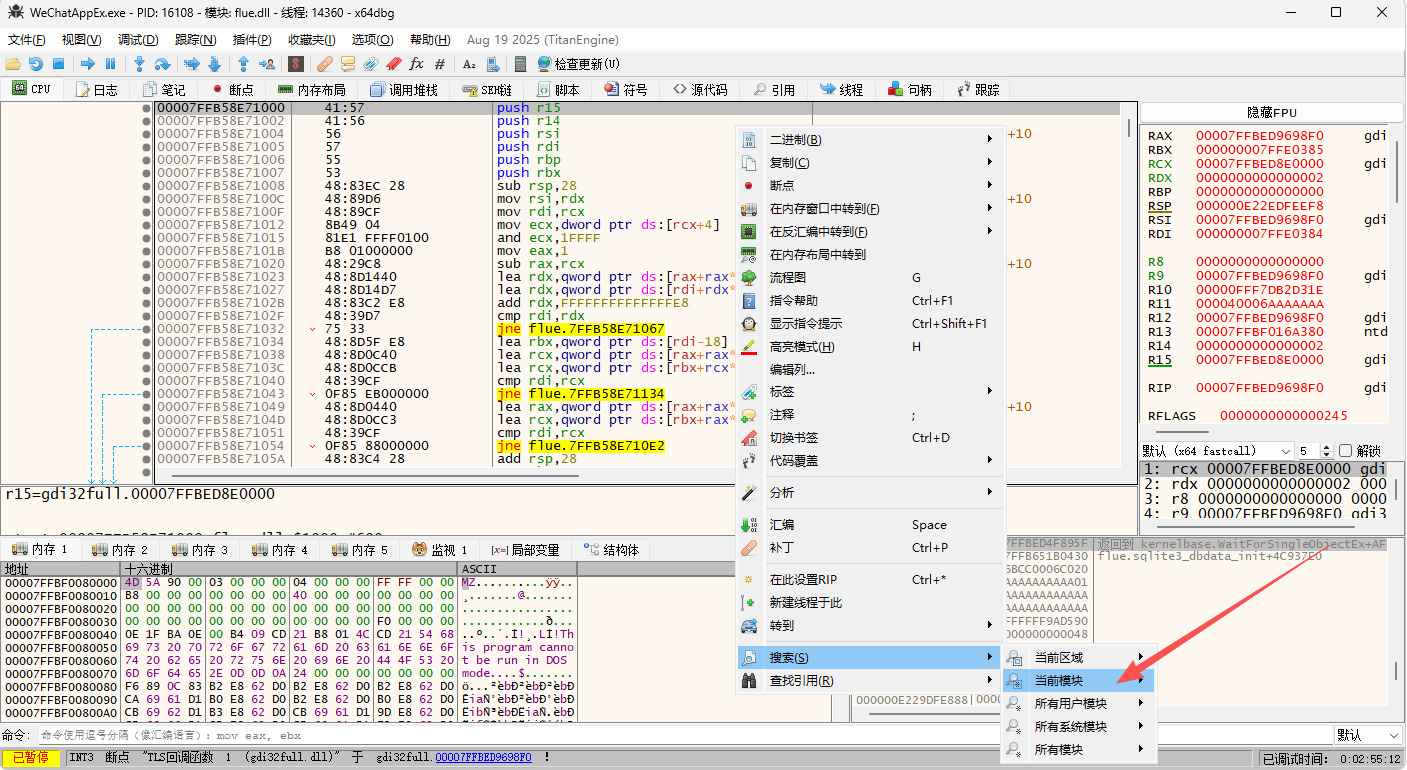Open the String references Az icon

(x=468, y=64)
